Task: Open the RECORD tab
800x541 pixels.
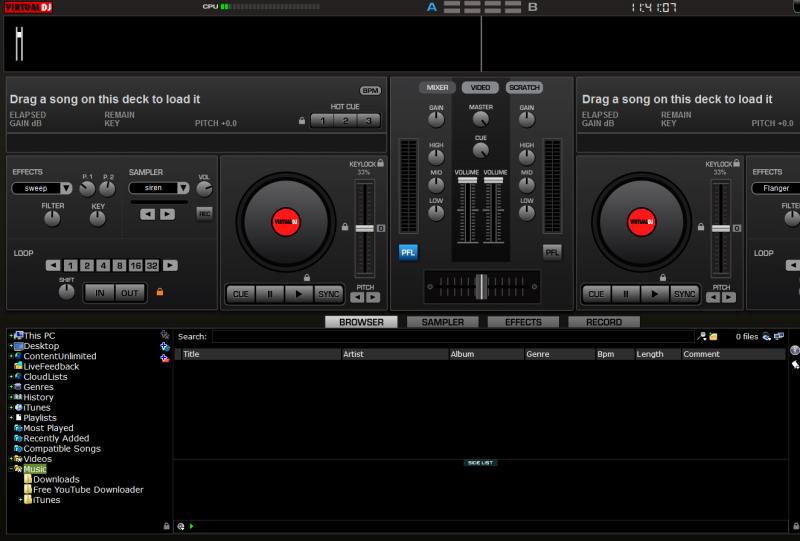Action: click(x=604, y=322)
